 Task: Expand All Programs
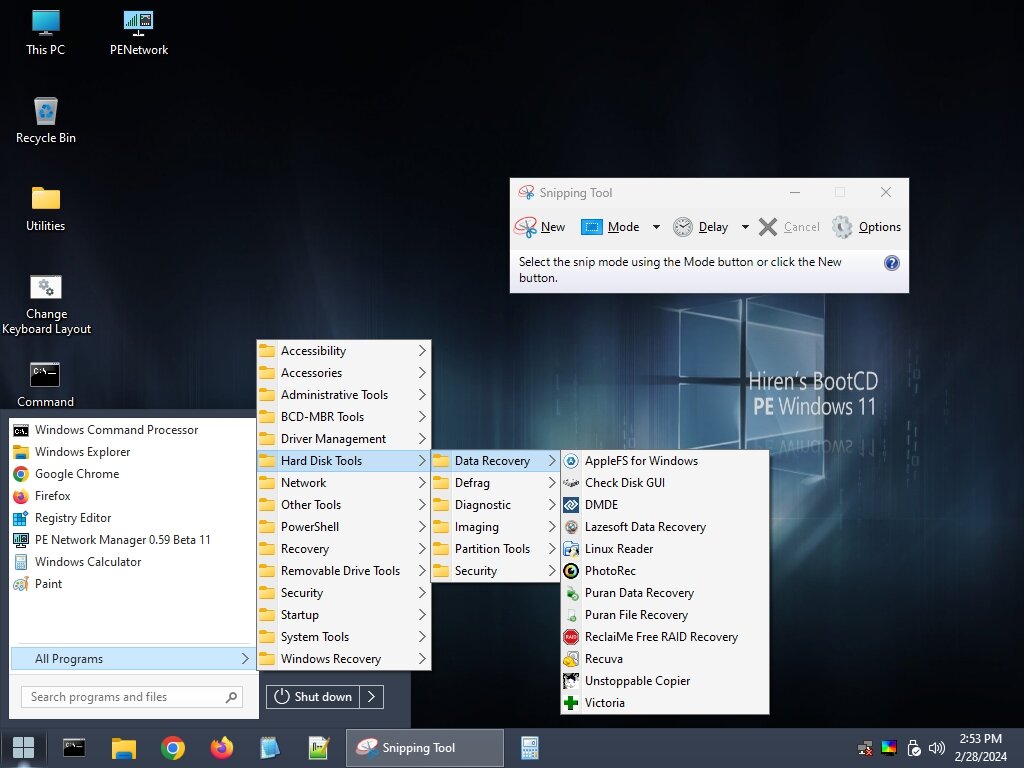pos(132,658)
